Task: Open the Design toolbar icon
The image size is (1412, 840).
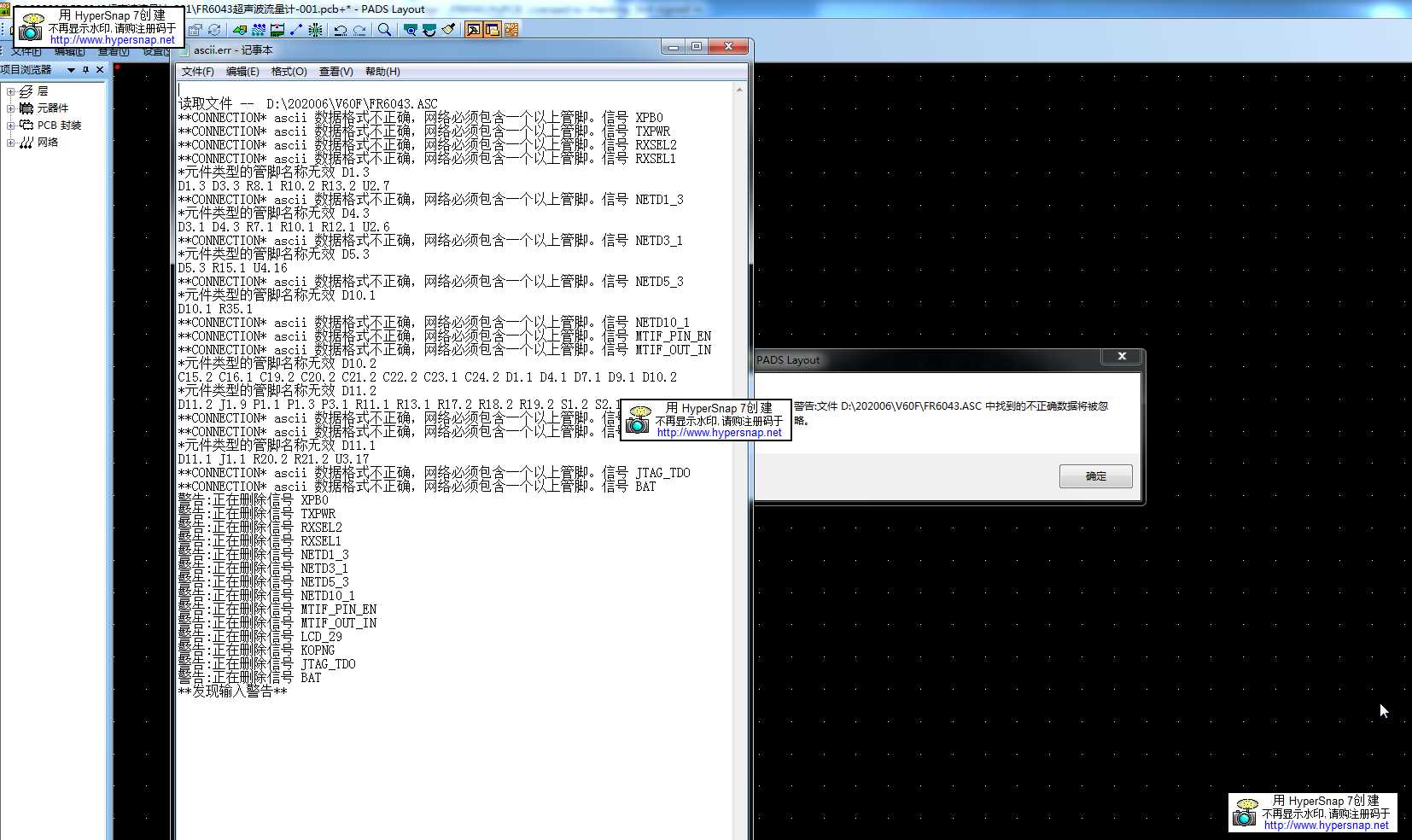Action: pyautogui.click(x=259, y=30)
